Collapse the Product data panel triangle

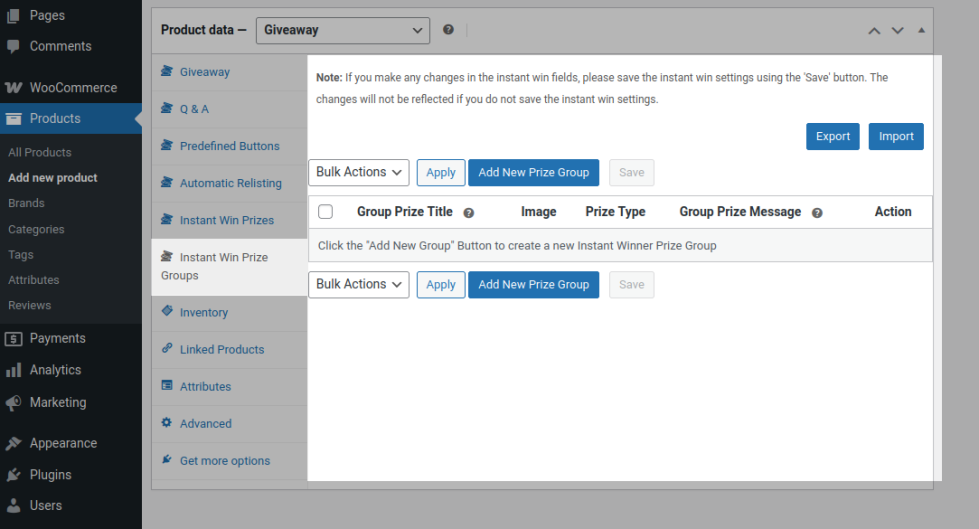pyautogui.click(x=921, y=30)
